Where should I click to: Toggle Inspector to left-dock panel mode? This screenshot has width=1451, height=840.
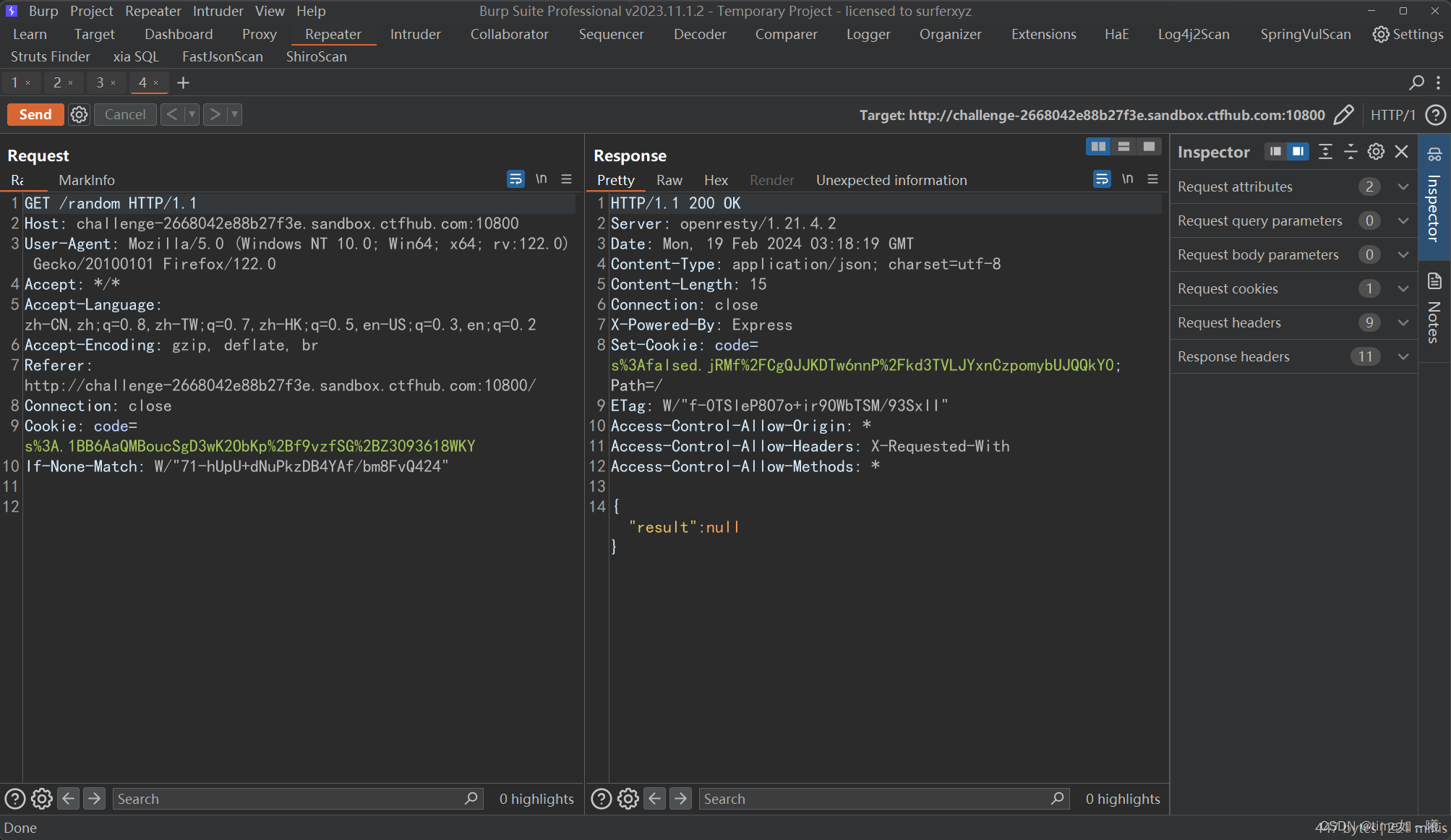1275,152
